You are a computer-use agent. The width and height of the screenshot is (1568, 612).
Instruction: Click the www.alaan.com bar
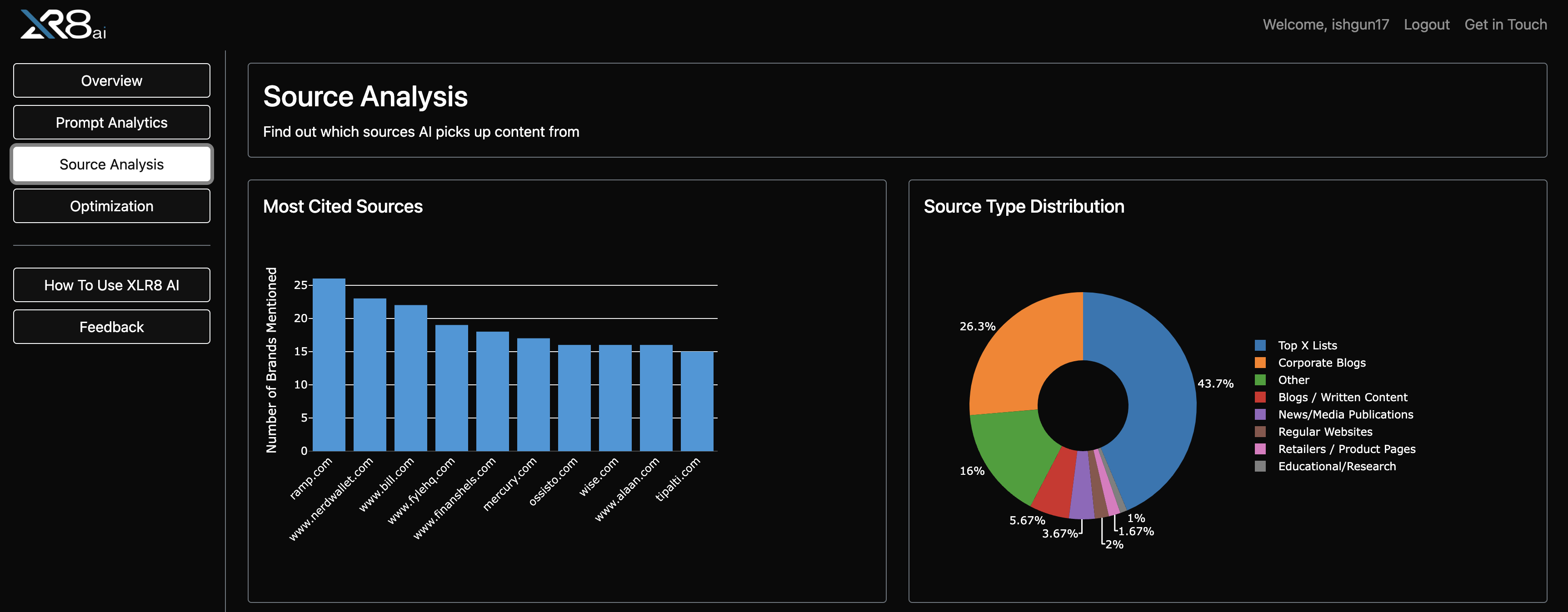[x=656, y=398]
